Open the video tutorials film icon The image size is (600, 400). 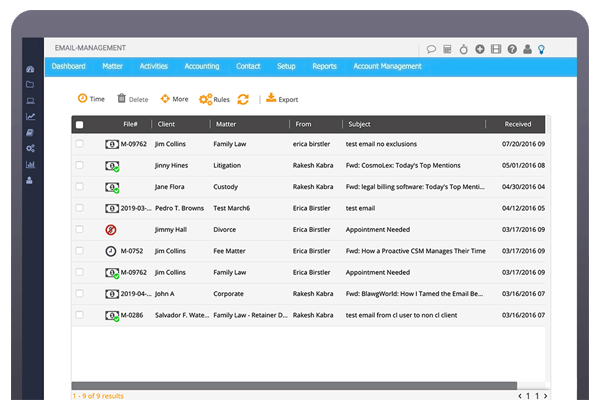[x=496, y=49]
